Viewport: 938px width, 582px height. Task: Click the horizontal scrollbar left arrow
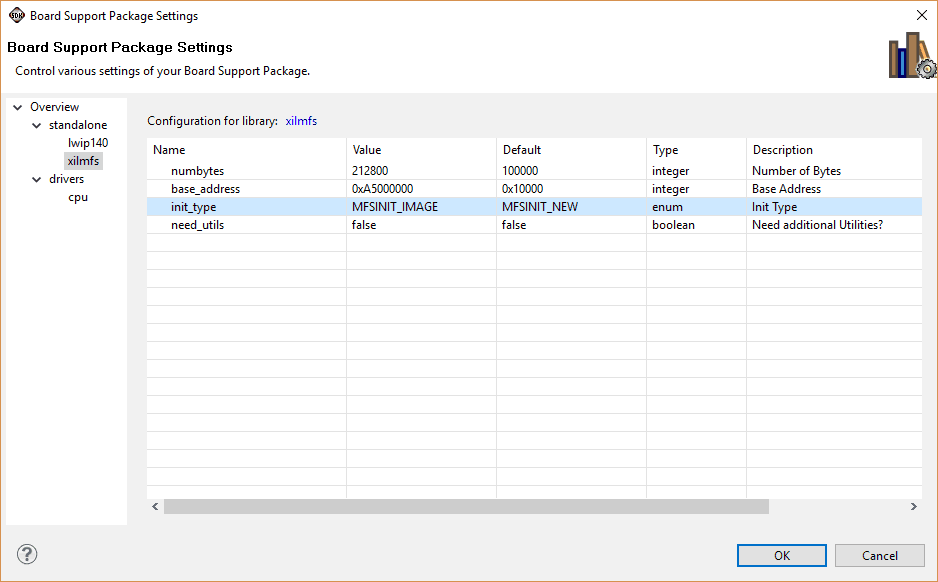coord(155,507)
